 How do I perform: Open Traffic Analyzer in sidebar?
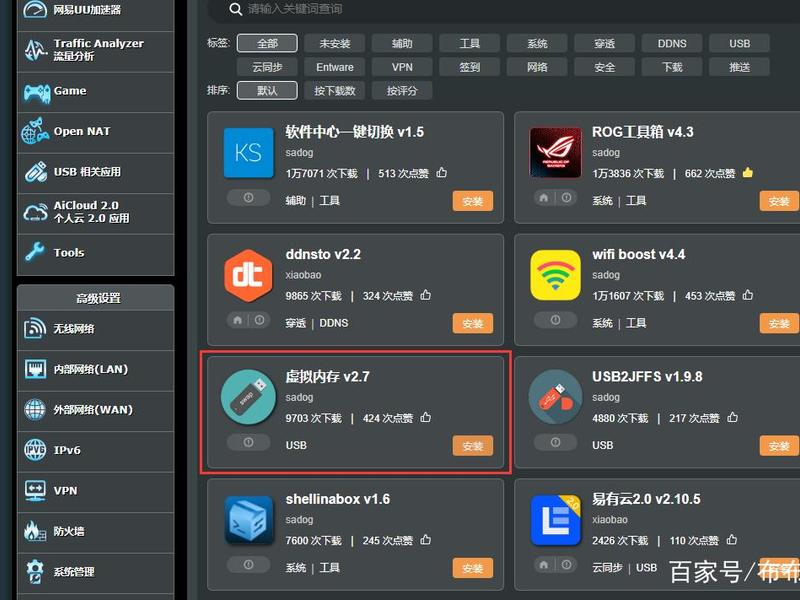pyautogui.click(x=95, y=51)
